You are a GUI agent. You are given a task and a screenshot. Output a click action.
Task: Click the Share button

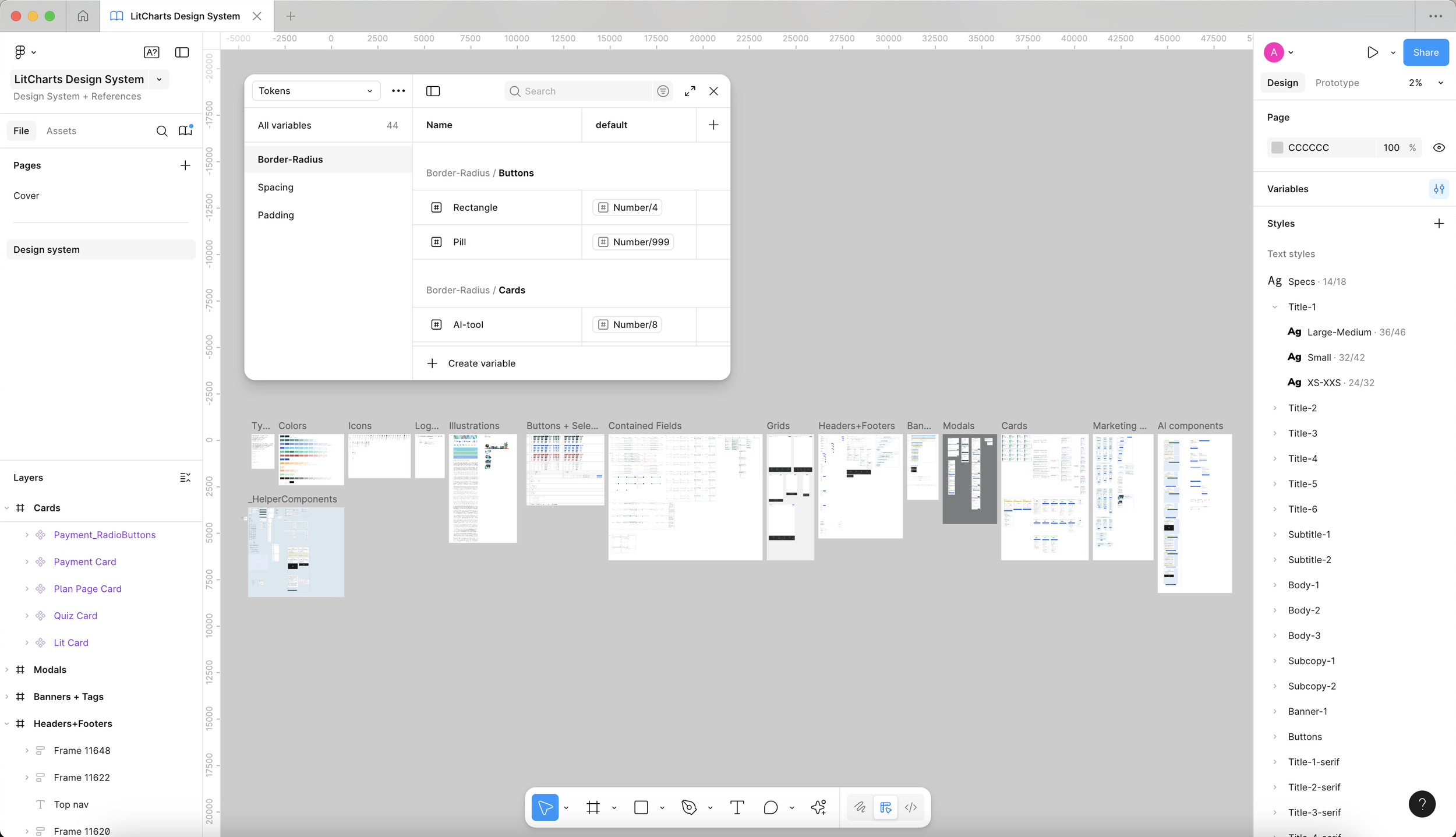click(x=1425, y=52)
